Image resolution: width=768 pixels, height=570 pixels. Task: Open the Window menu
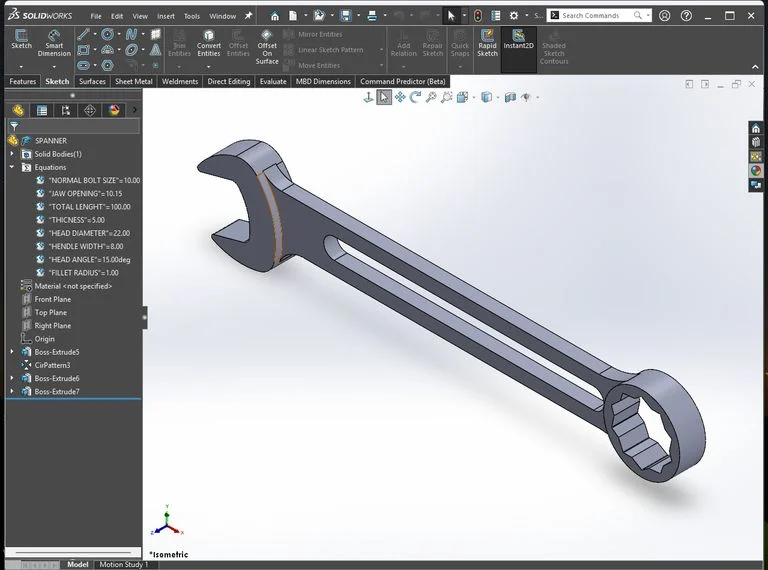tap(222, 16)
